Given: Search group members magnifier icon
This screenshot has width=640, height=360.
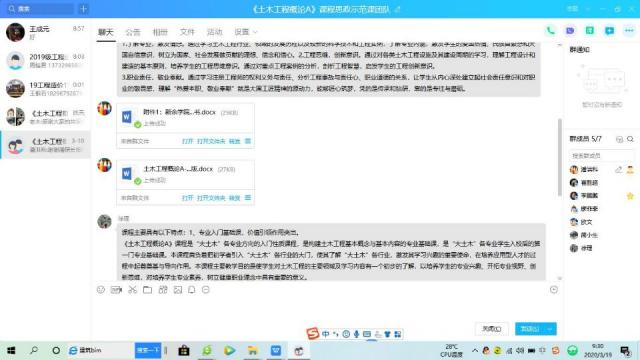Looking at the screenshot, I should [x=630, y=139].
